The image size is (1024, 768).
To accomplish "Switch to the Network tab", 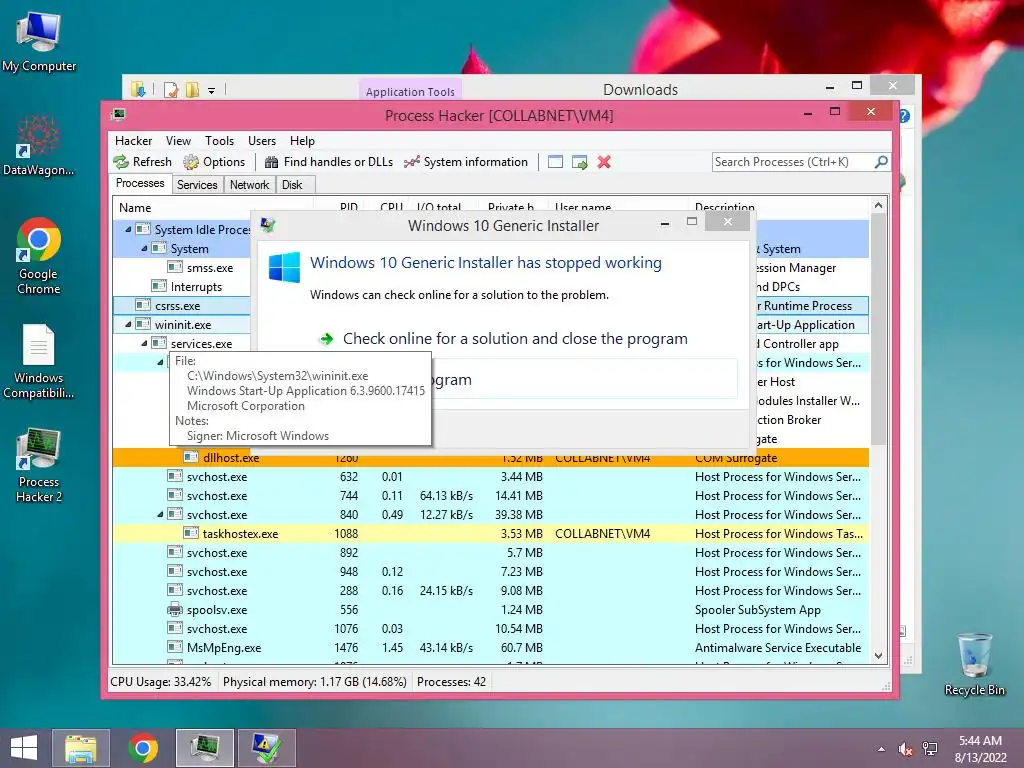I will (249, 185).
